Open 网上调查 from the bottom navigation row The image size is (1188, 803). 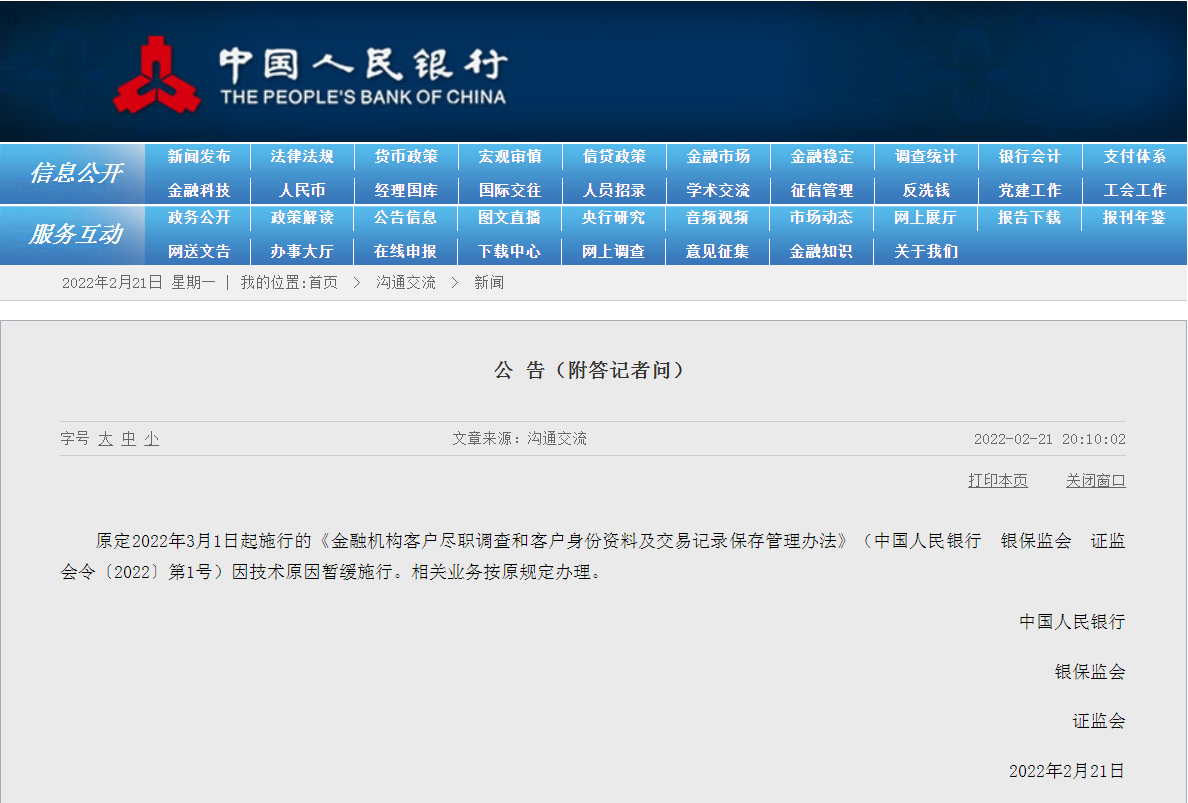click(x=613, y=251)
